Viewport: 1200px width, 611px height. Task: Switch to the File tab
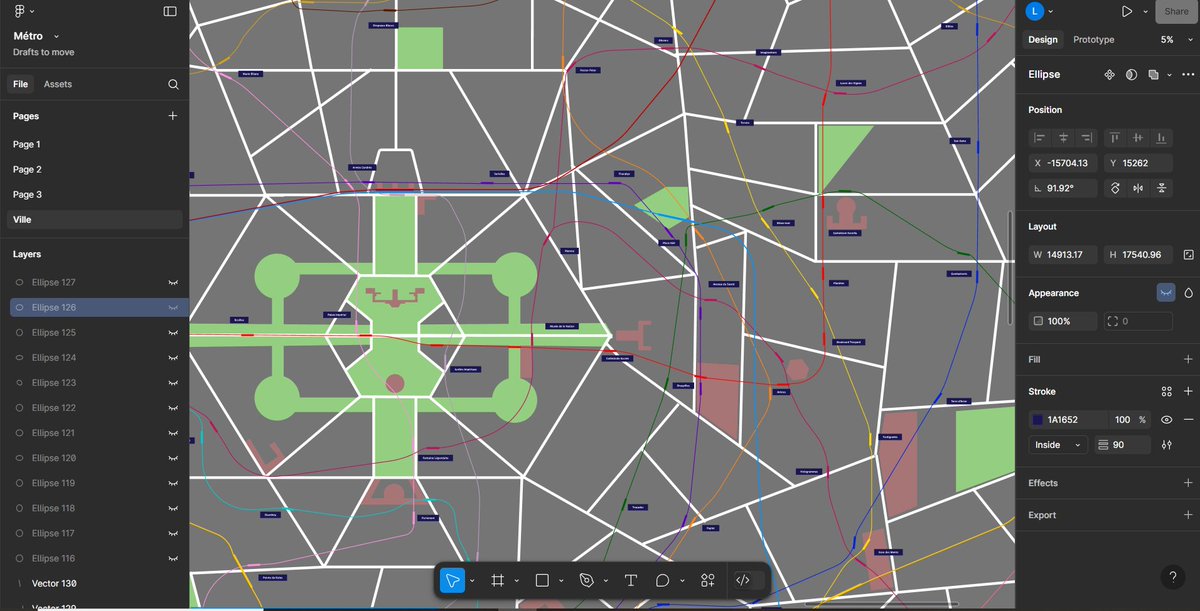[20, 85]
